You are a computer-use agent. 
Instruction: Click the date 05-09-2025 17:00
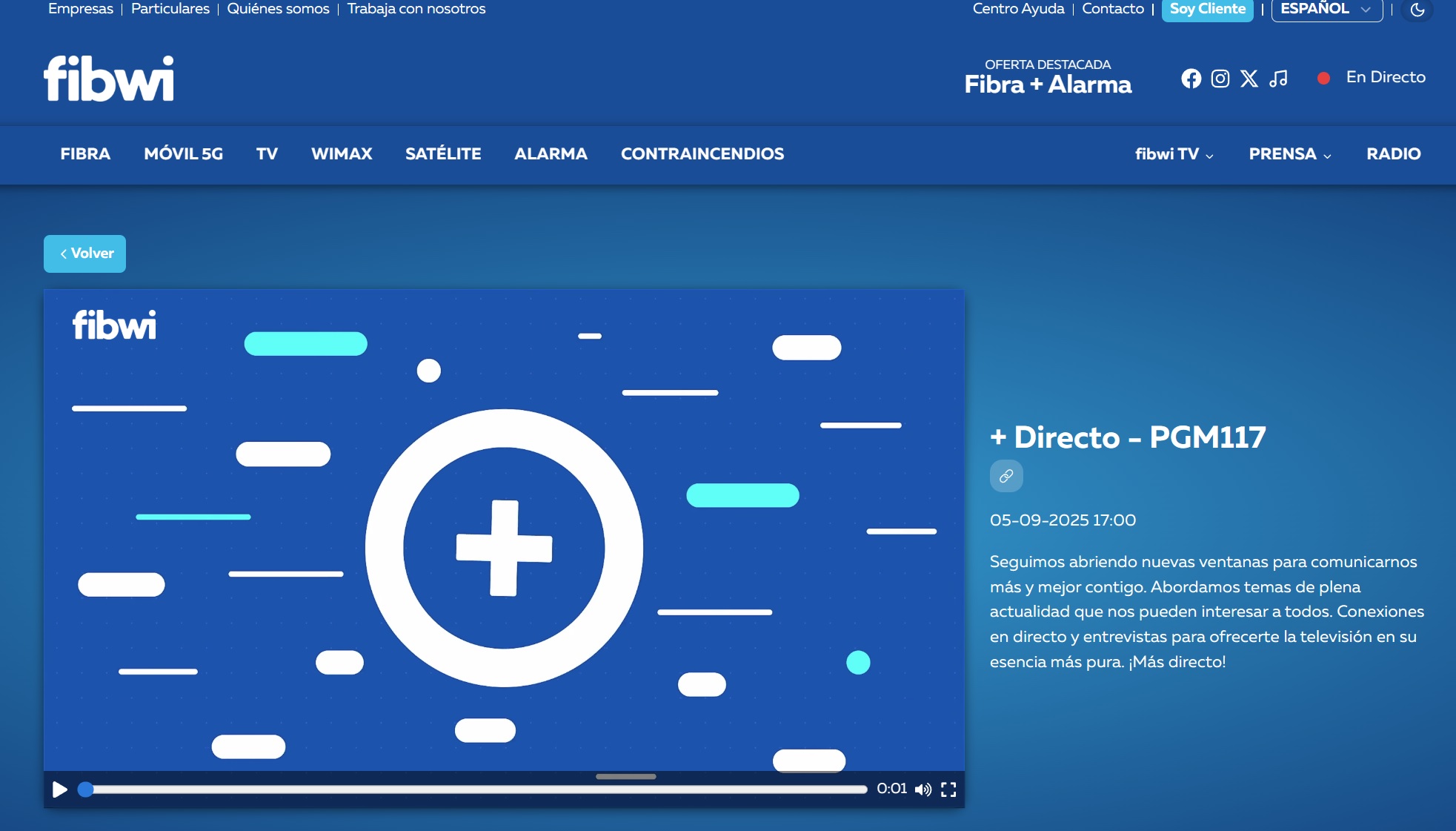point(1063,520)
